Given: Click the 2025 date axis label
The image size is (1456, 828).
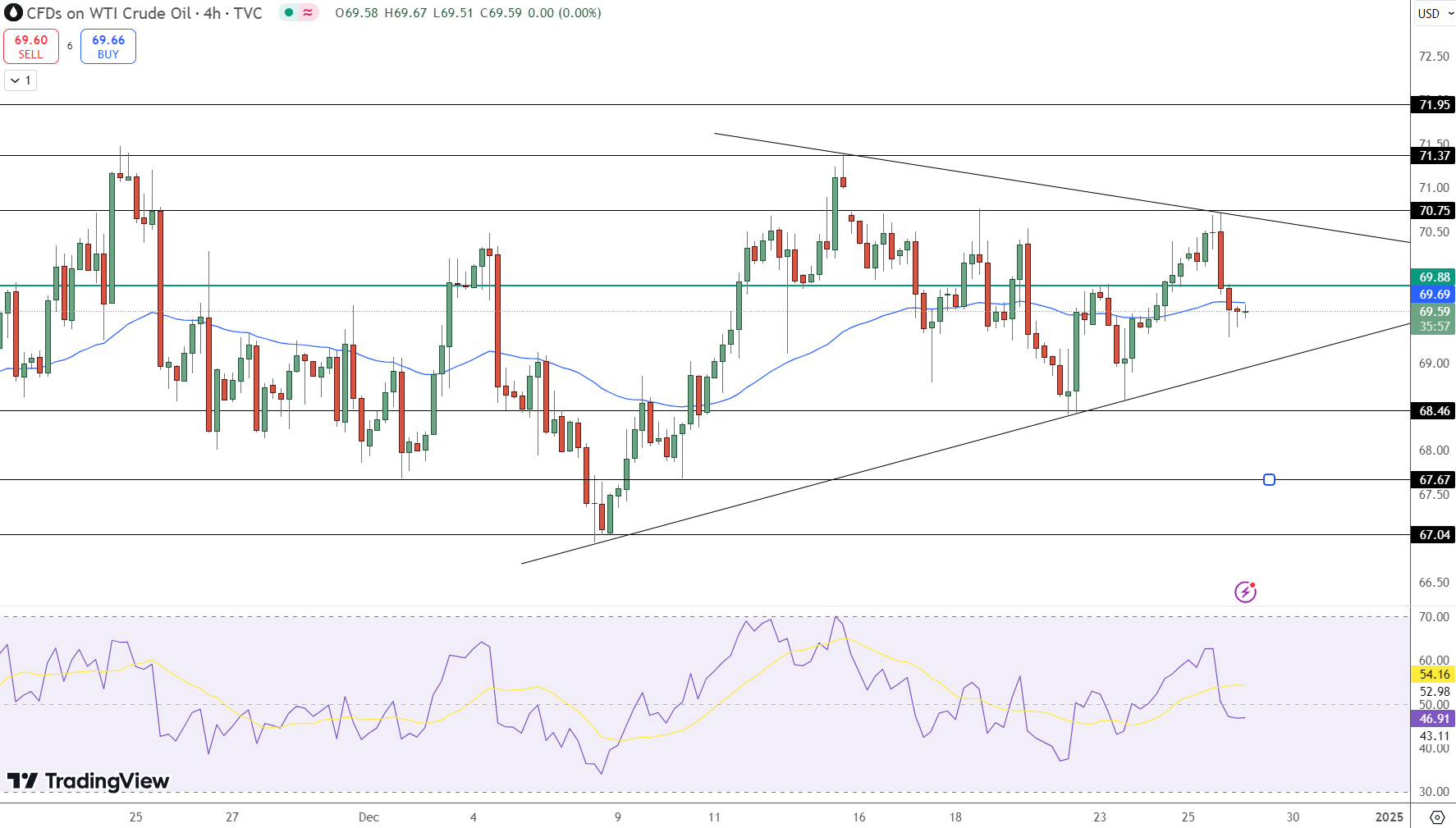Looking at the screenshot, I should pyautogui.click(x=1390, y=817).
